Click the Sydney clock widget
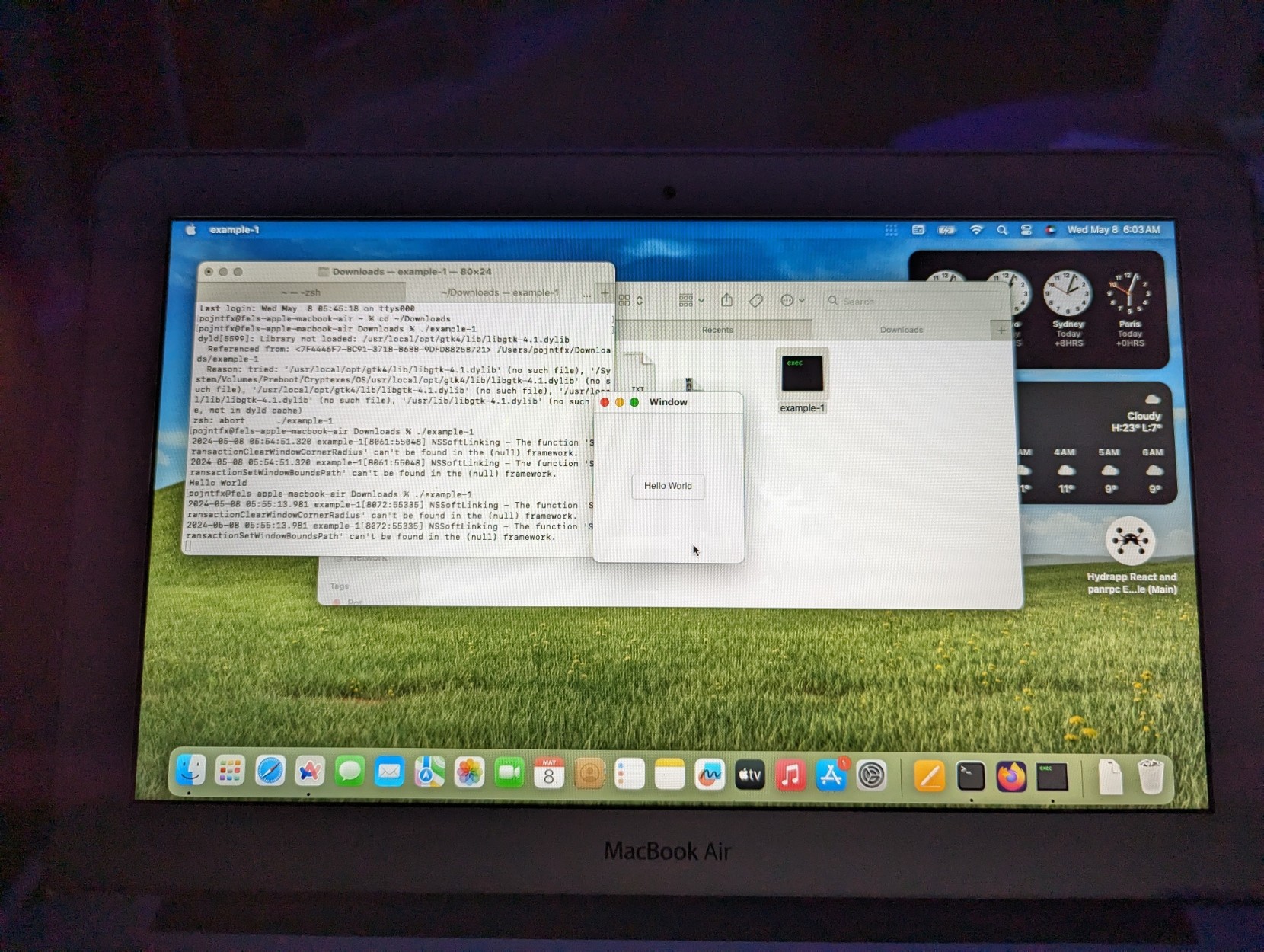 [1068, 308]
